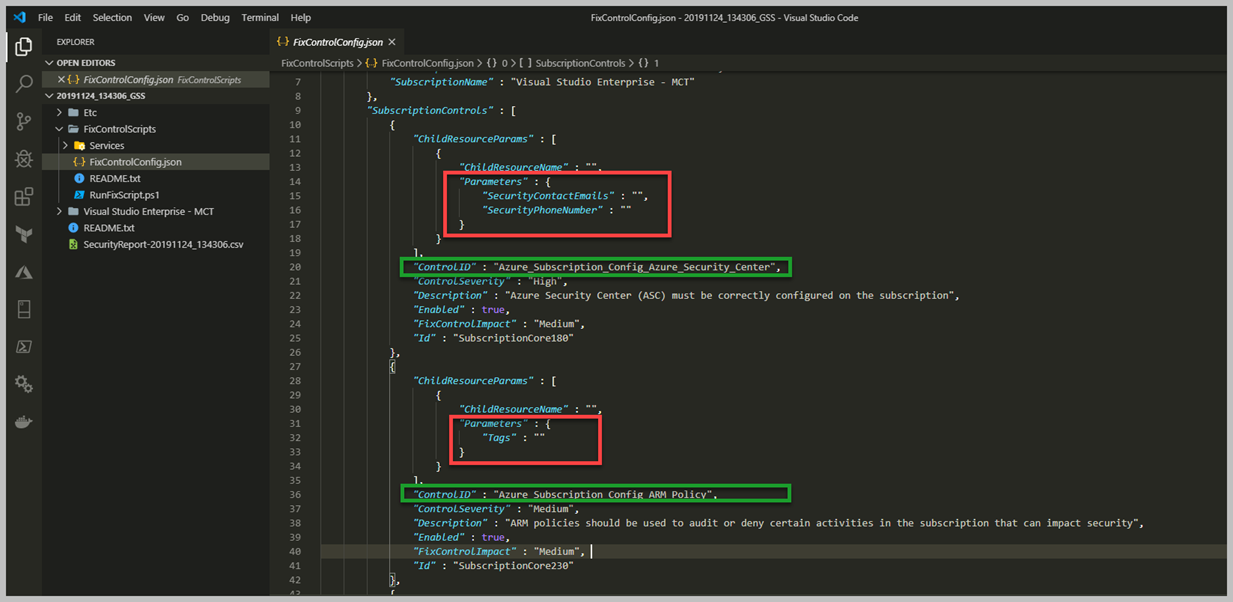Click the "SecurityPhoneNumber" parameter key

[x=542, y=210]
